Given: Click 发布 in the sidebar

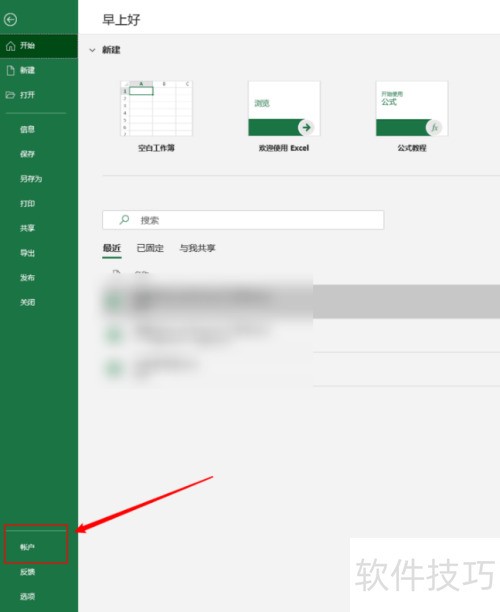Looking at the screenshot, I should pos(27,278).
